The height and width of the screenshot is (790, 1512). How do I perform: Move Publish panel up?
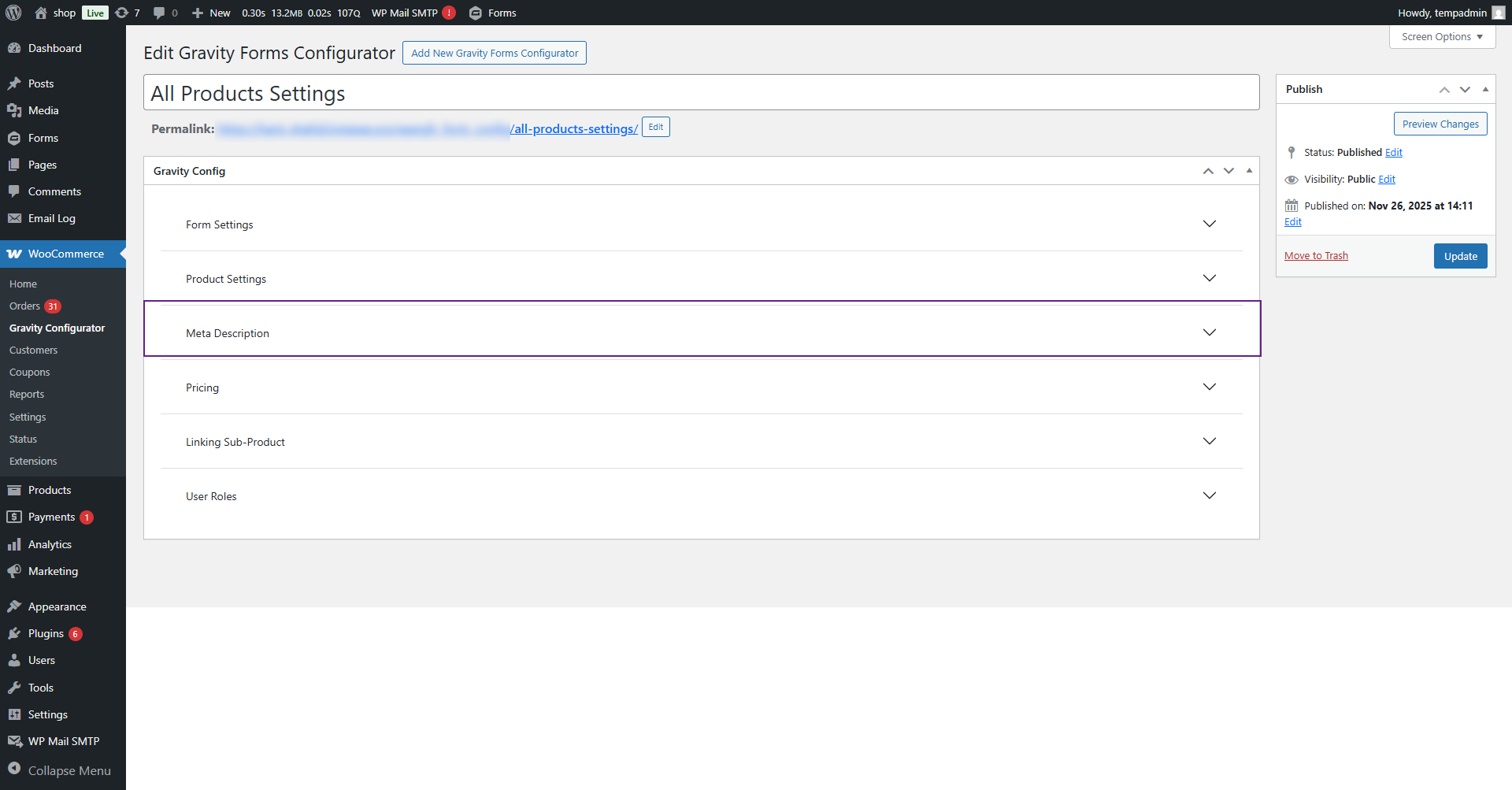point(1444,89)
